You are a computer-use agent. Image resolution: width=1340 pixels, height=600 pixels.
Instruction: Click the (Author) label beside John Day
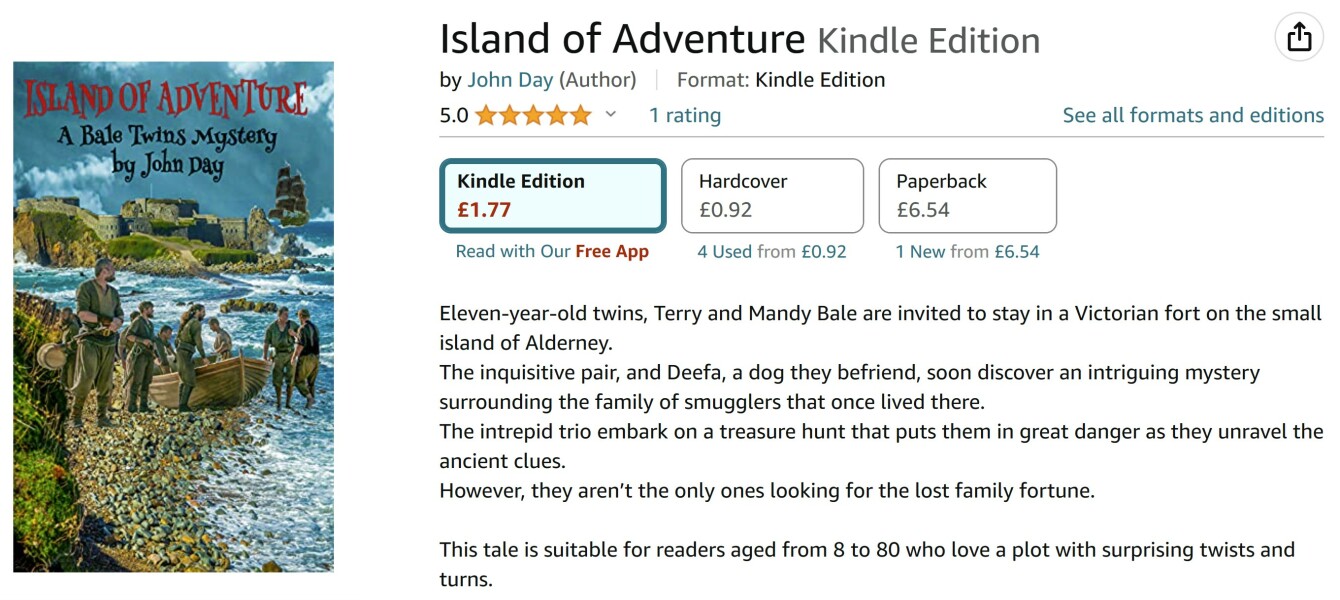pos(597,80)
